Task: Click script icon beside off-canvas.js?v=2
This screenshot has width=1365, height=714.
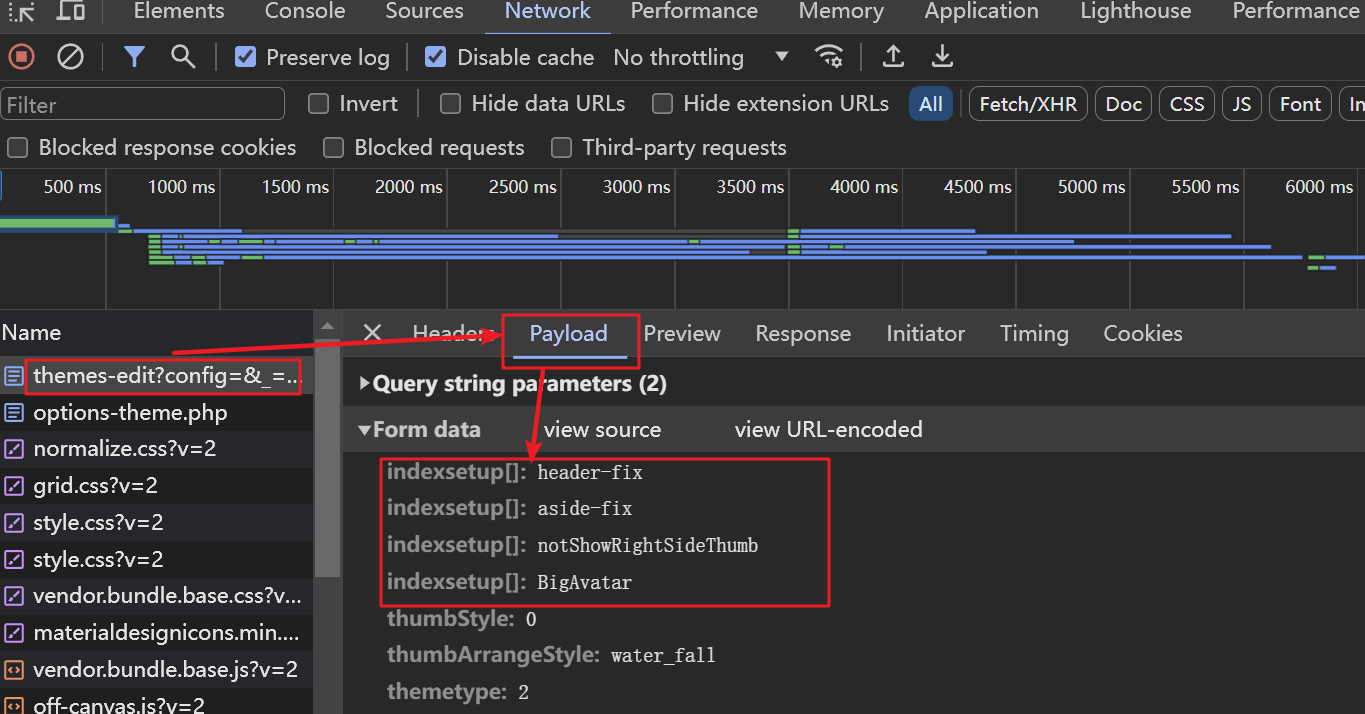Action: [x=14, y=705]
